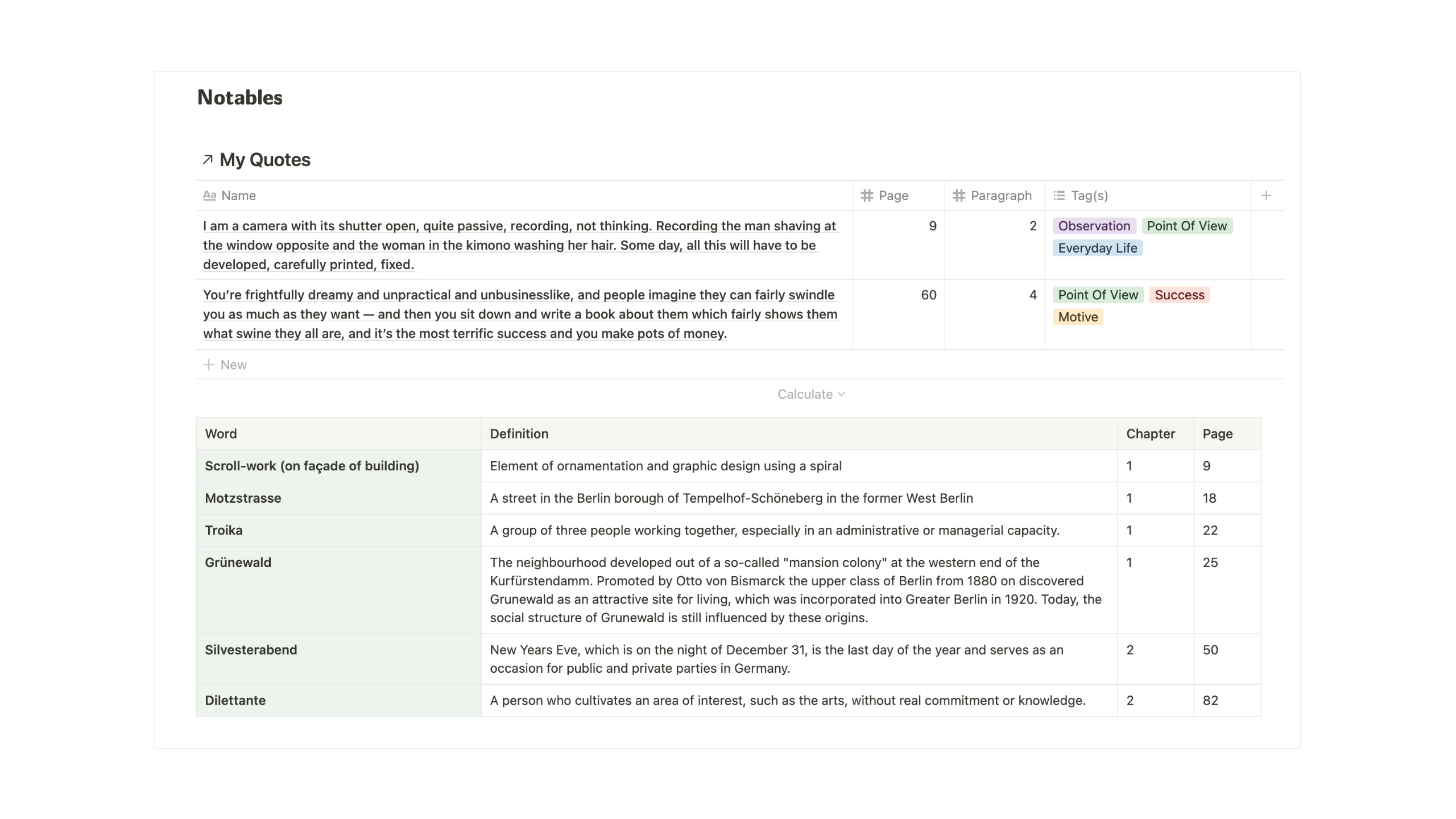
Task: Click Point Of View tag in second quote row
Action: coord(1098,295)
